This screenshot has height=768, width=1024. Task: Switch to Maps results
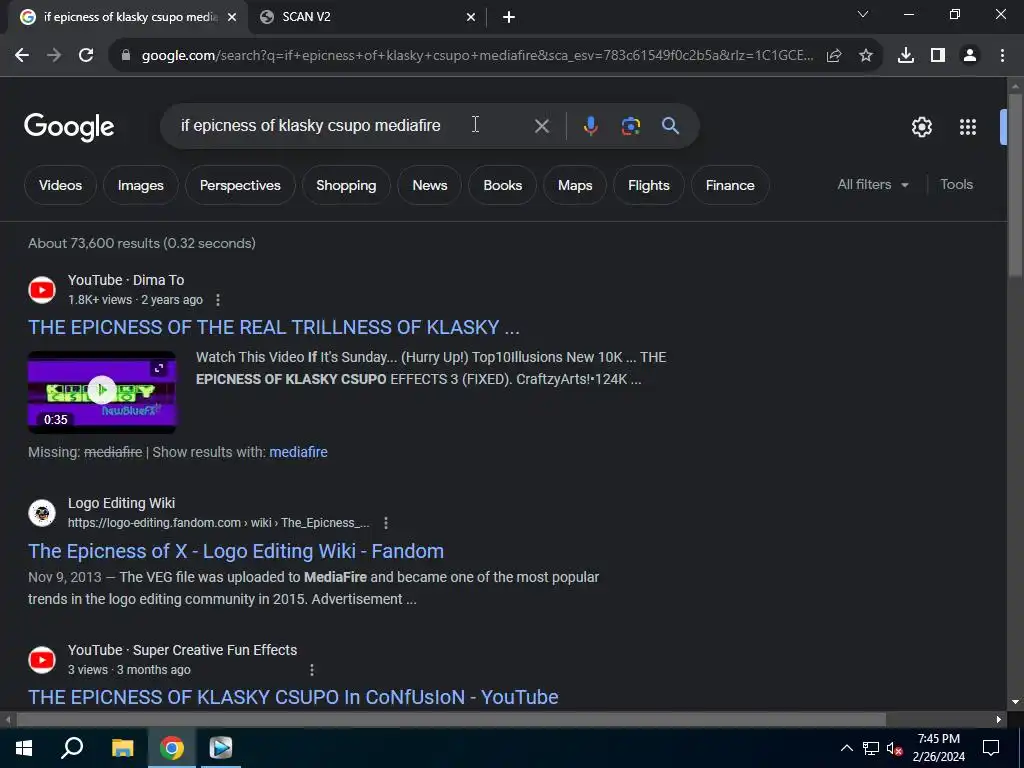point(575,185)
